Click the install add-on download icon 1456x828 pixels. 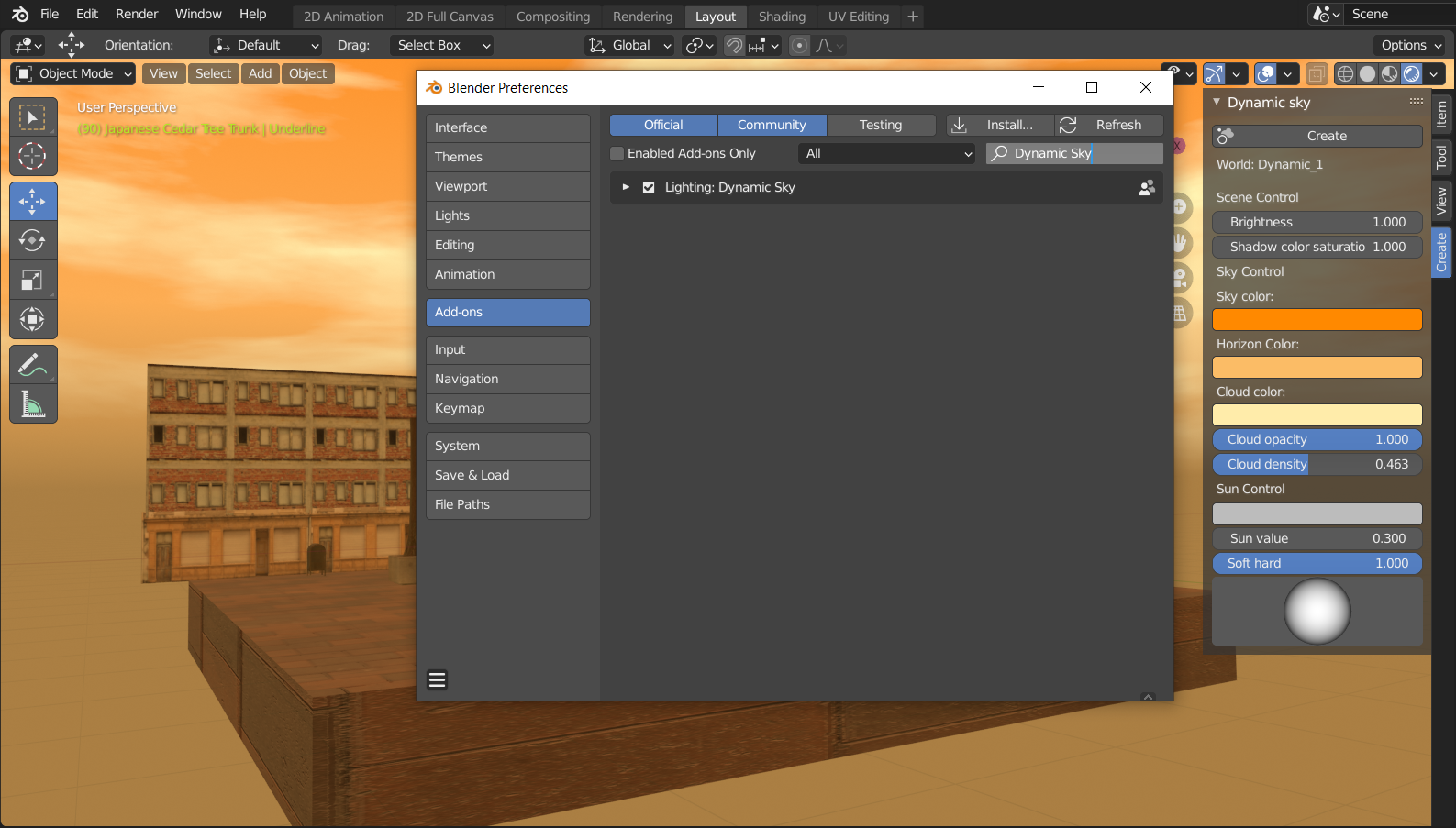click(x=960, y=125)
